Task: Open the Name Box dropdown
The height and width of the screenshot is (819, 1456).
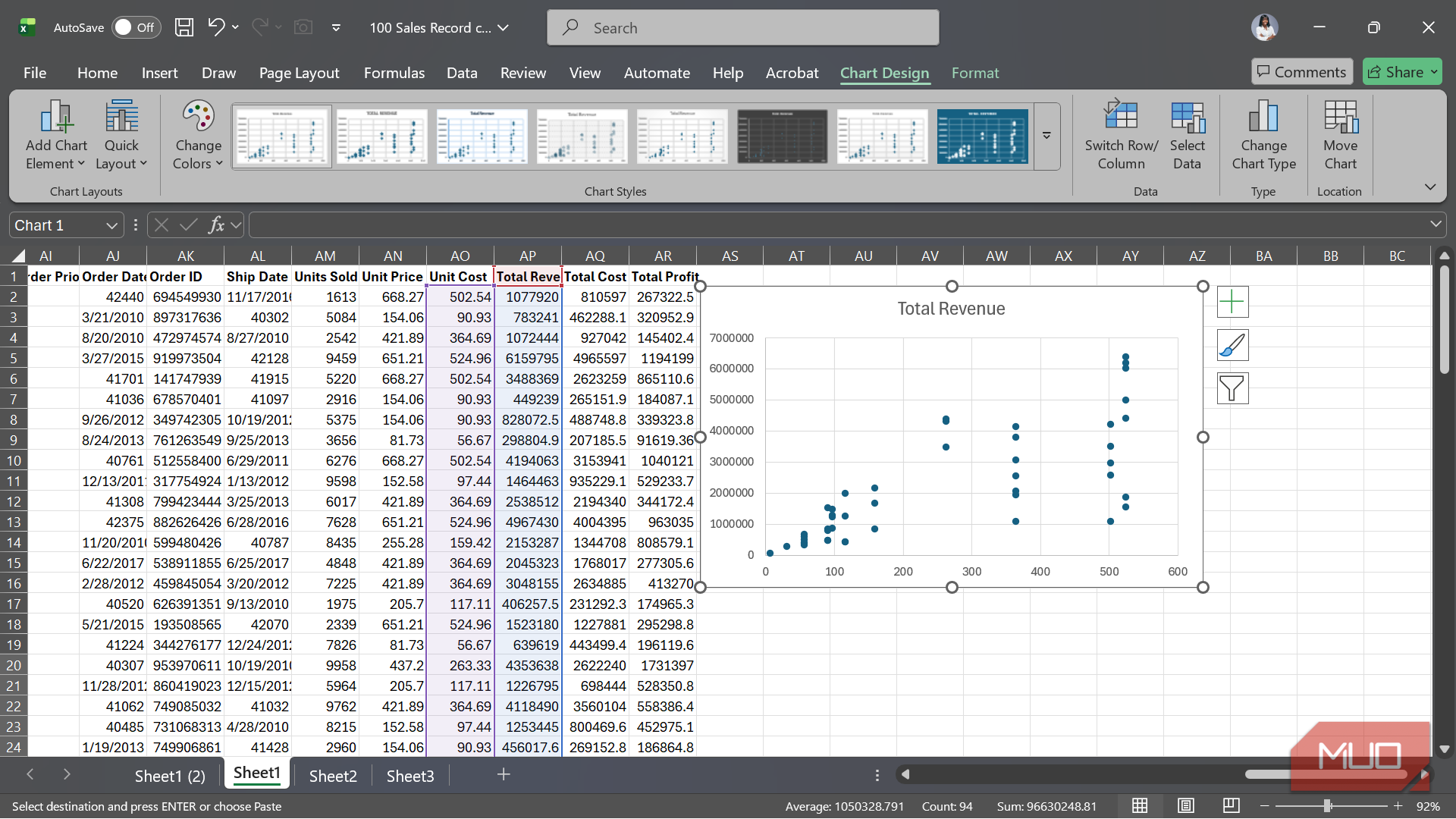Action: point(111,225)
